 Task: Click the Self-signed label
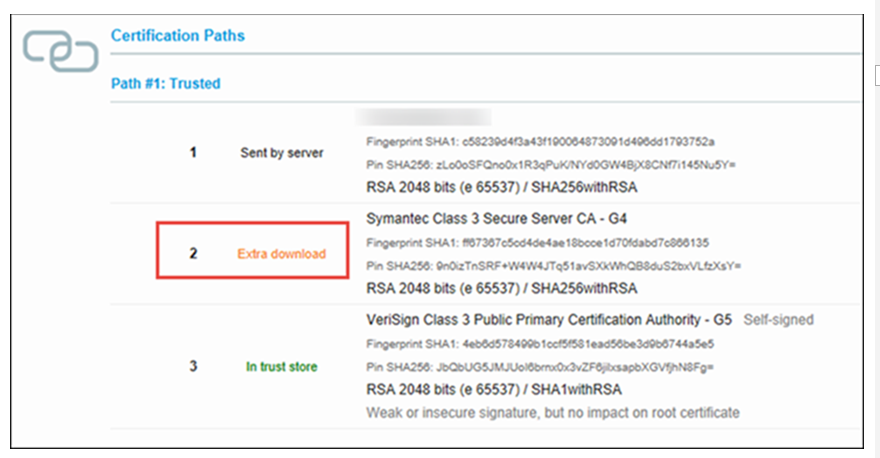click(778, 320)
